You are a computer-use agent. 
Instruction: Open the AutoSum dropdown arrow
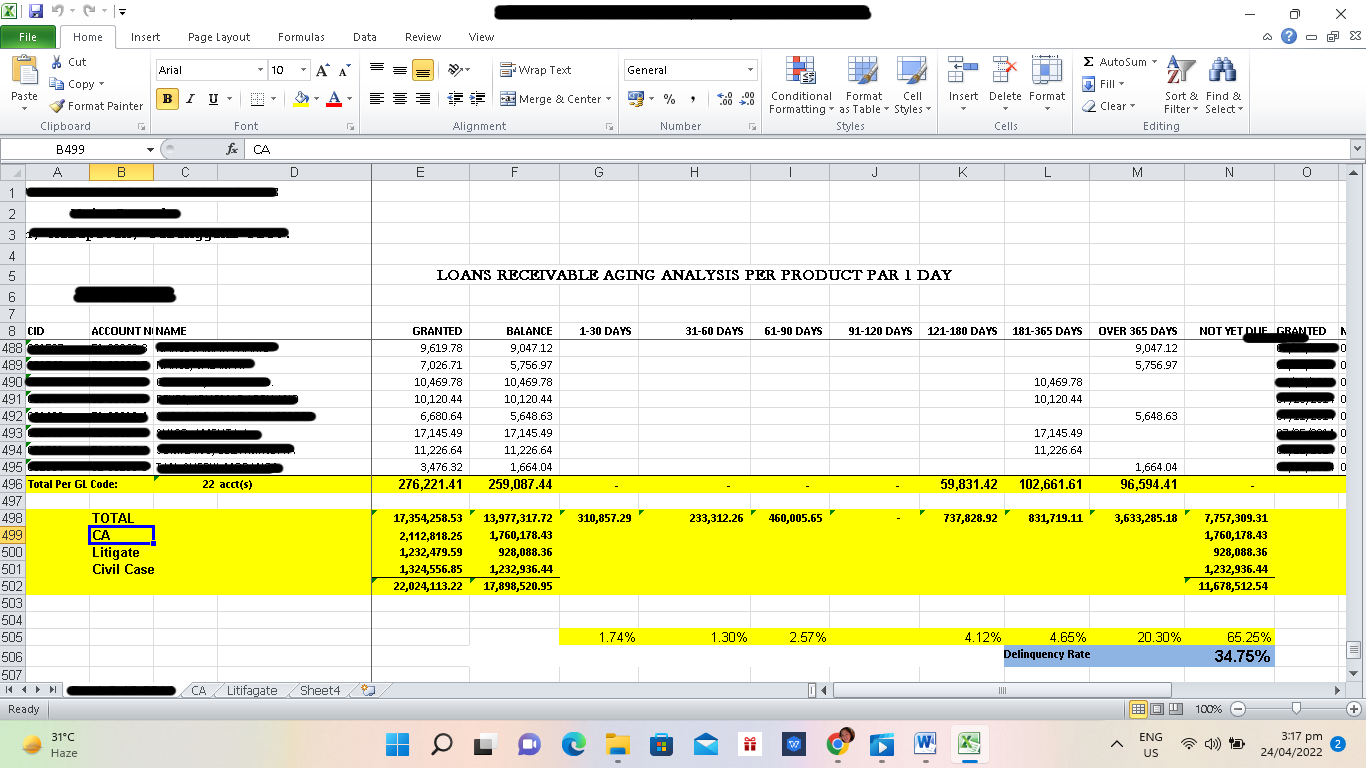coord(1154,62)
